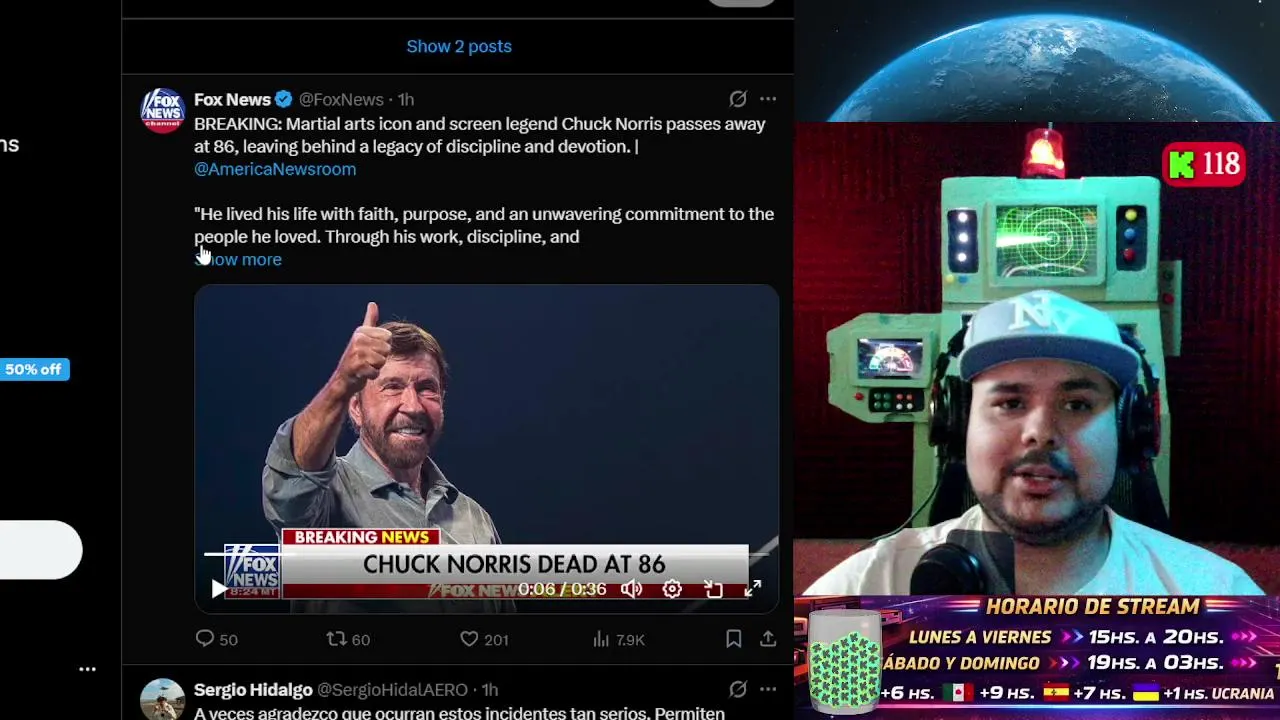The width and height of the screenshot is (1280, 720).
Task: Play the Chuck Norris video
Action: (219, 589)
